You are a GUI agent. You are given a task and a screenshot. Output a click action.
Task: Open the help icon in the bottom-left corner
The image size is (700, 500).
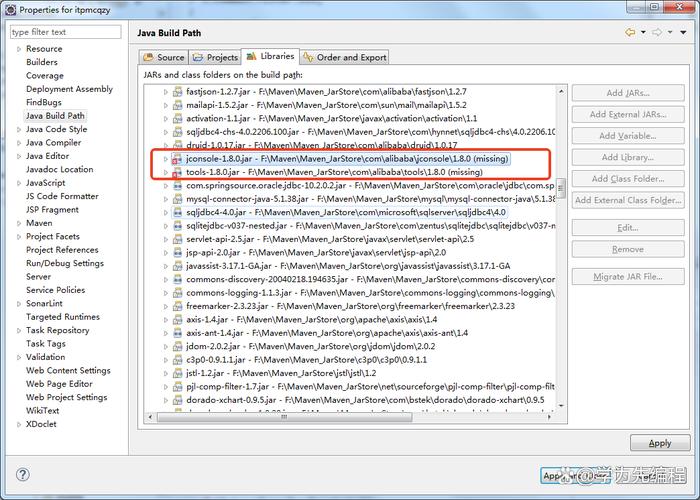pyautogui.click(x=22, y=474)
